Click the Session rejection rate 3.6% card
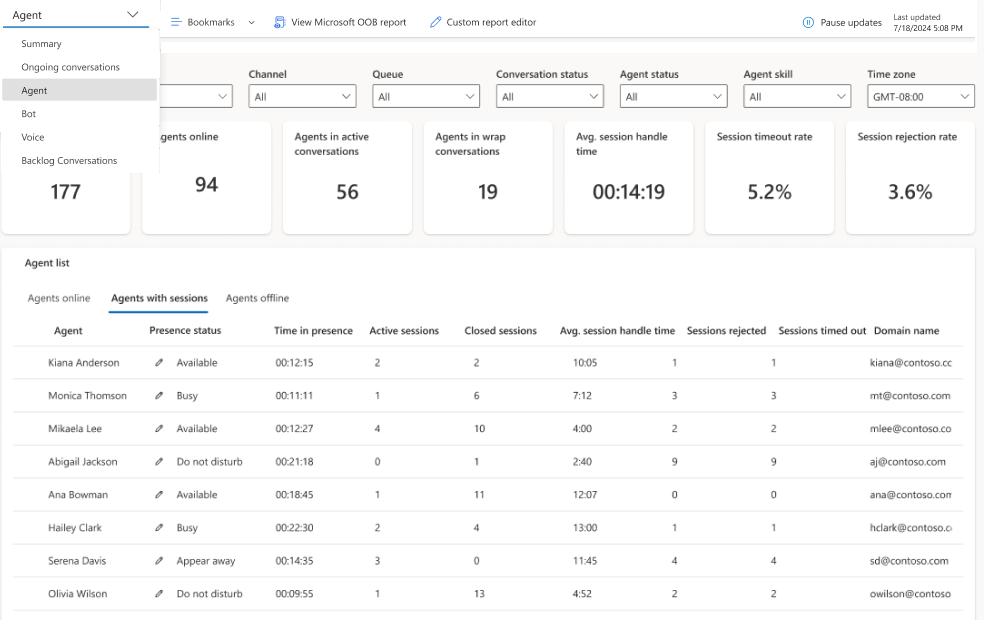The image size is (984, 620). (910, 178)
